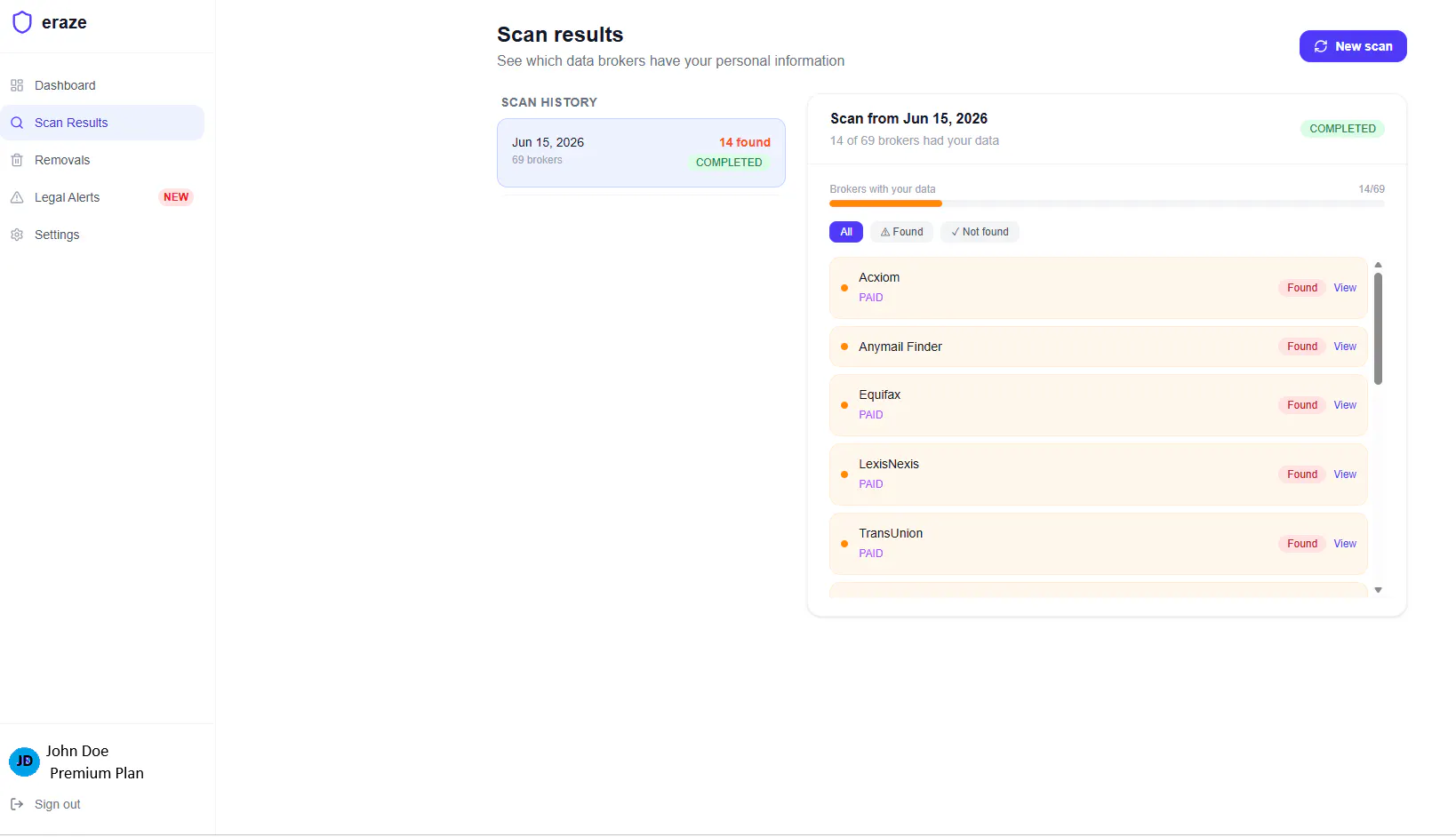Click the Dashboard grid icon

pos(17,85)
